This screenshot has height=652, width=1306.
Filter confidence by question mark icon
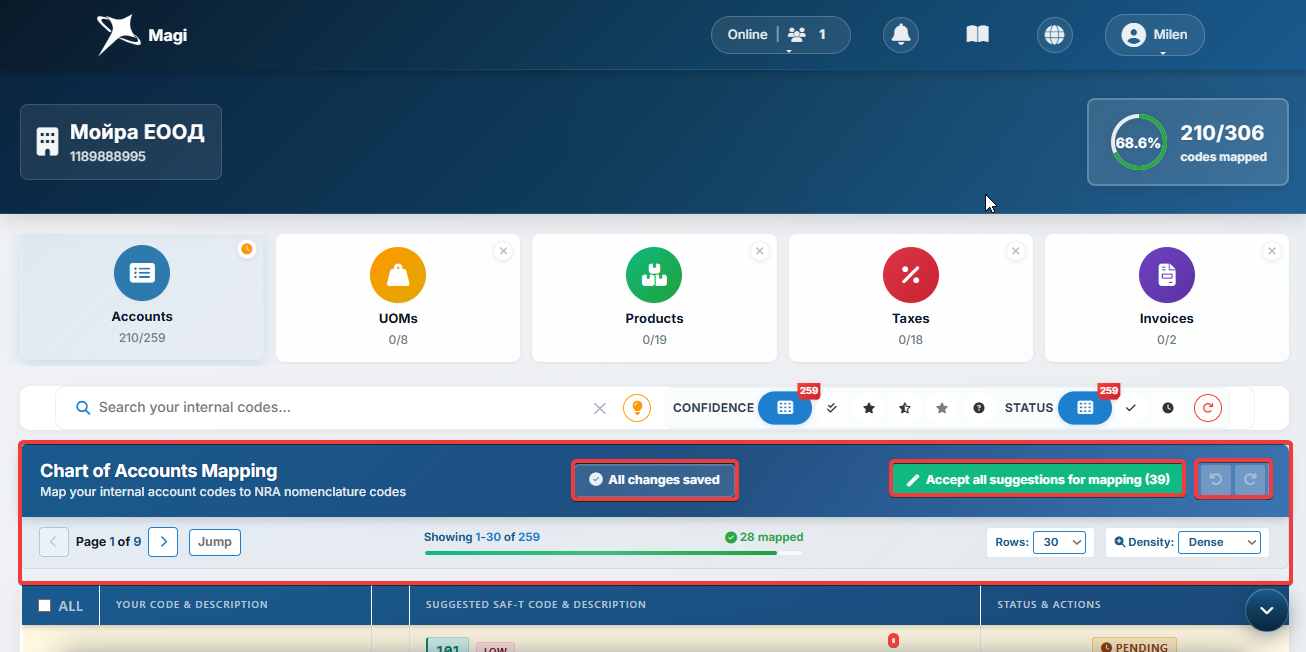(x=979, y=408)
